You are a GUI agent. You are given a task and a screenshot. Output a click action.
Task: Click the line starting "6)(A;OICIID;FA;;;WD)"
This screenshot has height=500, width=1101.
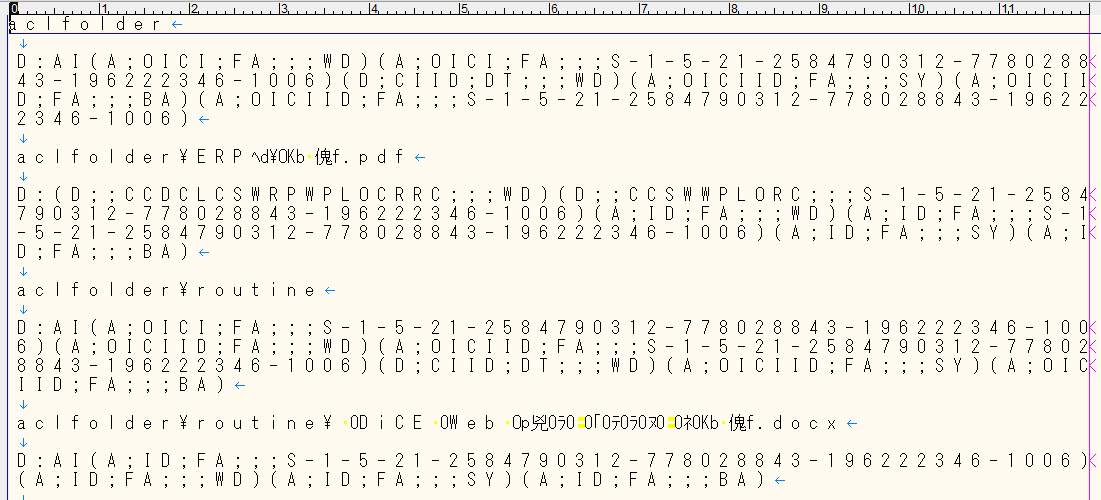(552, 347)
